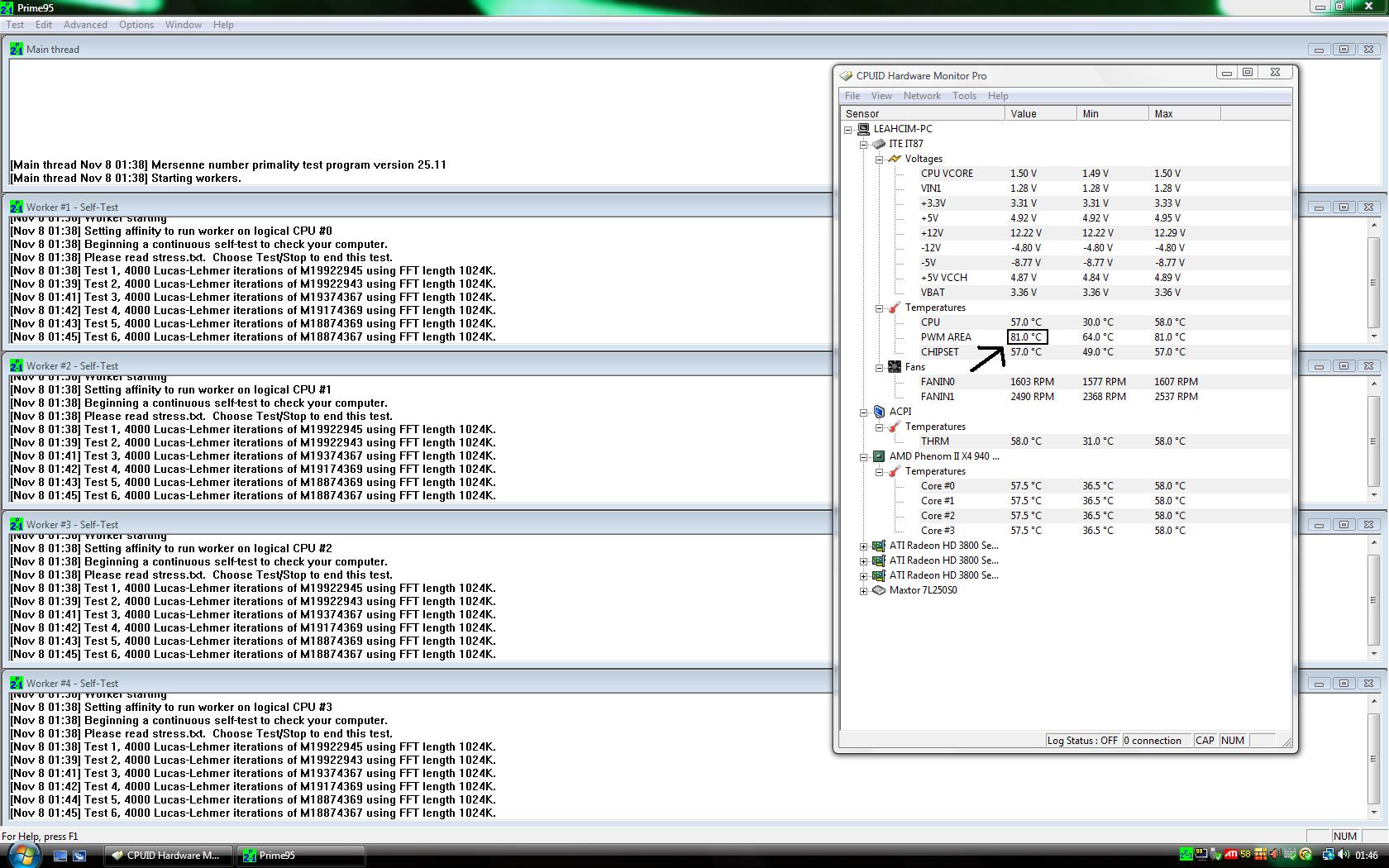
Task: Click the ITE IT87 chip icon
Action: click(879, 144)
